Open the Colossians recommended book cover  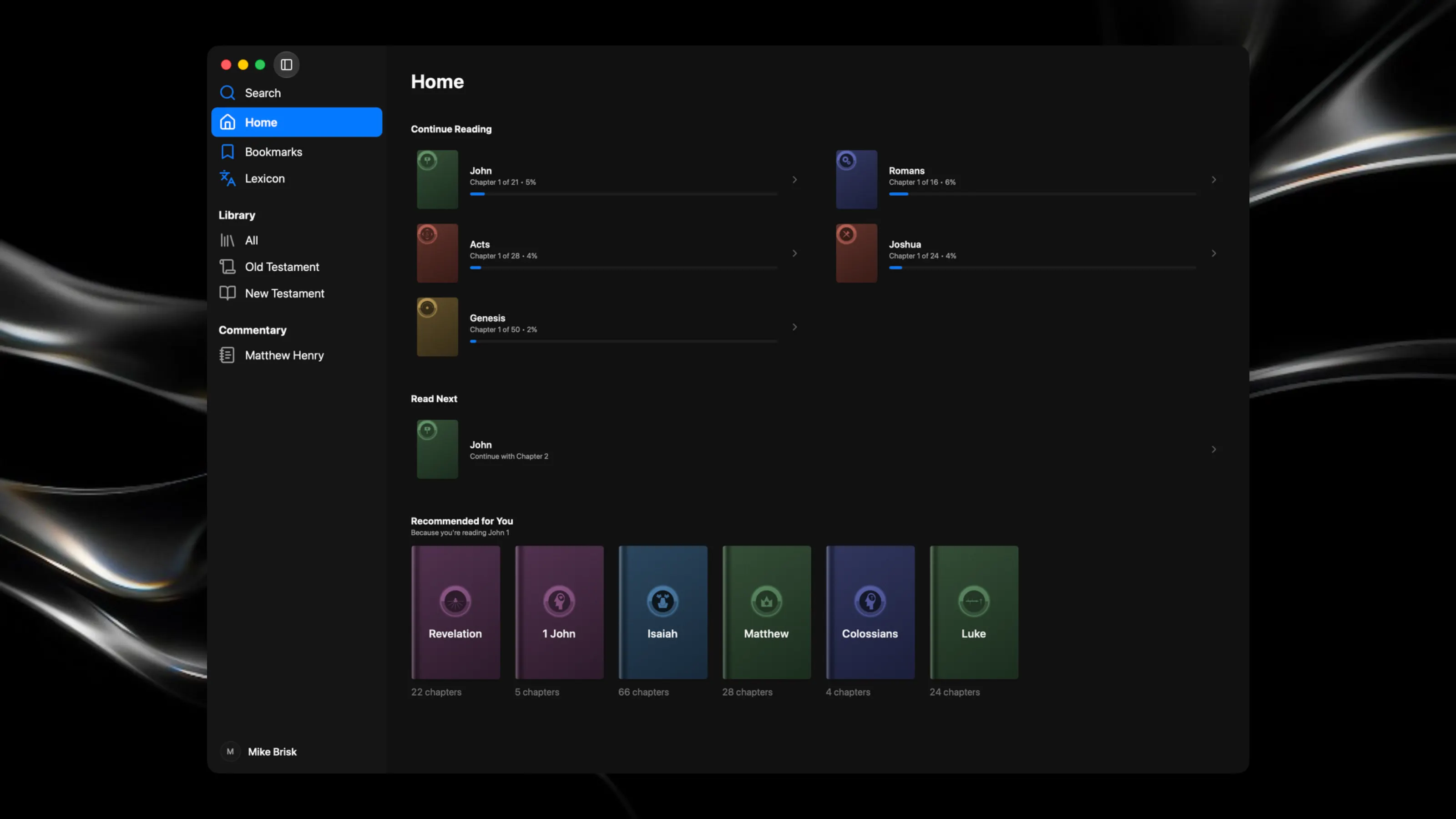point(870,612)
